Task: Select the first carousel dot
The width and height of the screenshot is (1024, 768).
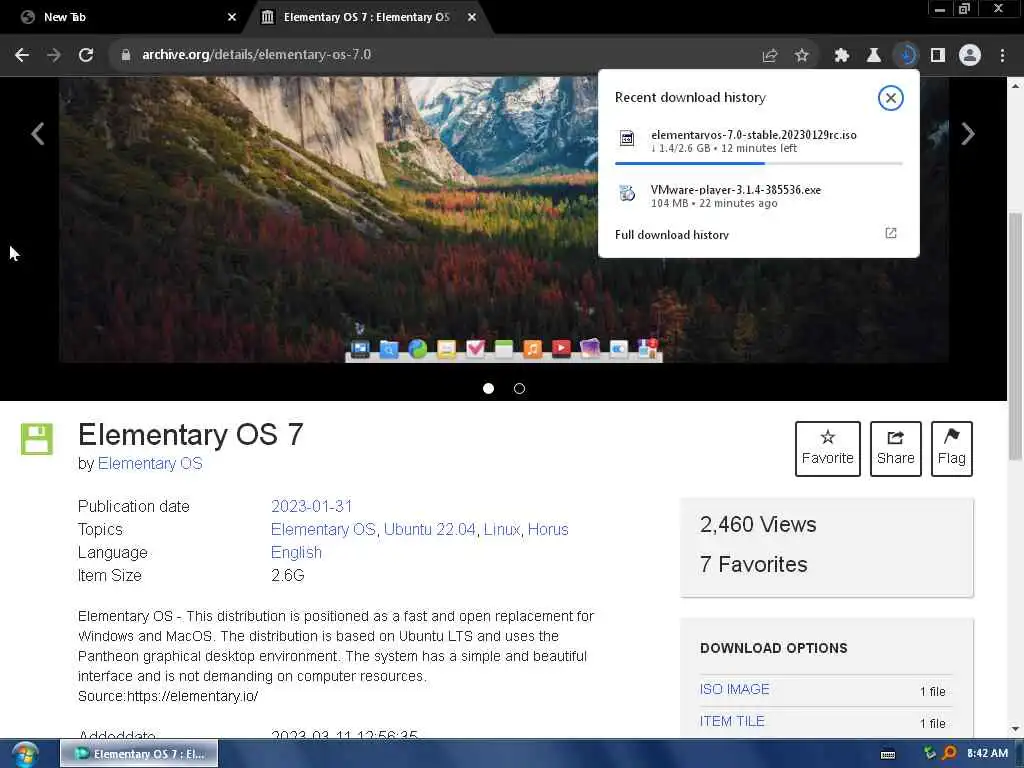Action: click(x=488, y=389)
